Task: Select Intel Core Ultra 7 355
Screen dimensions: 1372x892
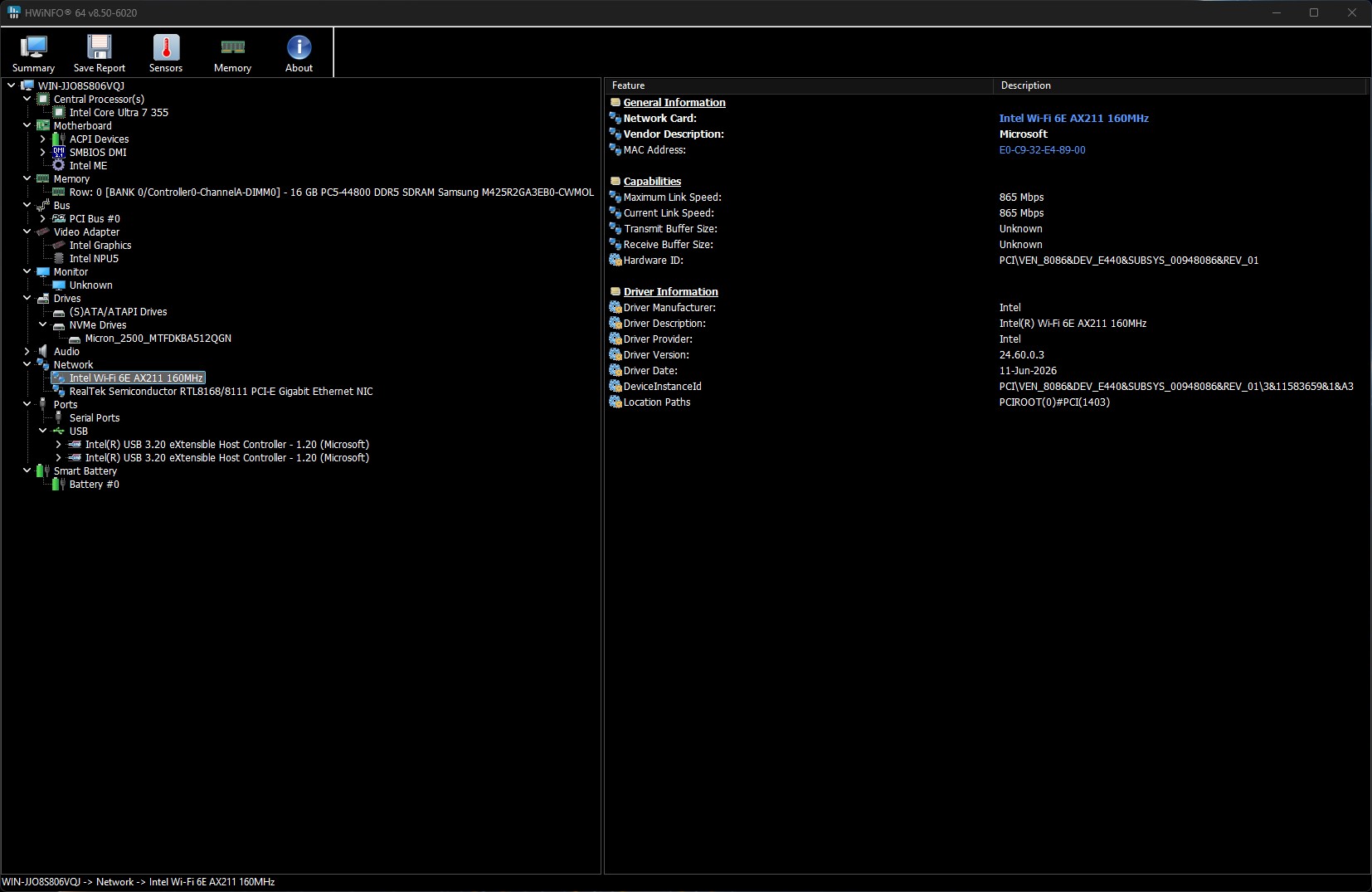Action: pyautogui.click(x=119, y=112)
